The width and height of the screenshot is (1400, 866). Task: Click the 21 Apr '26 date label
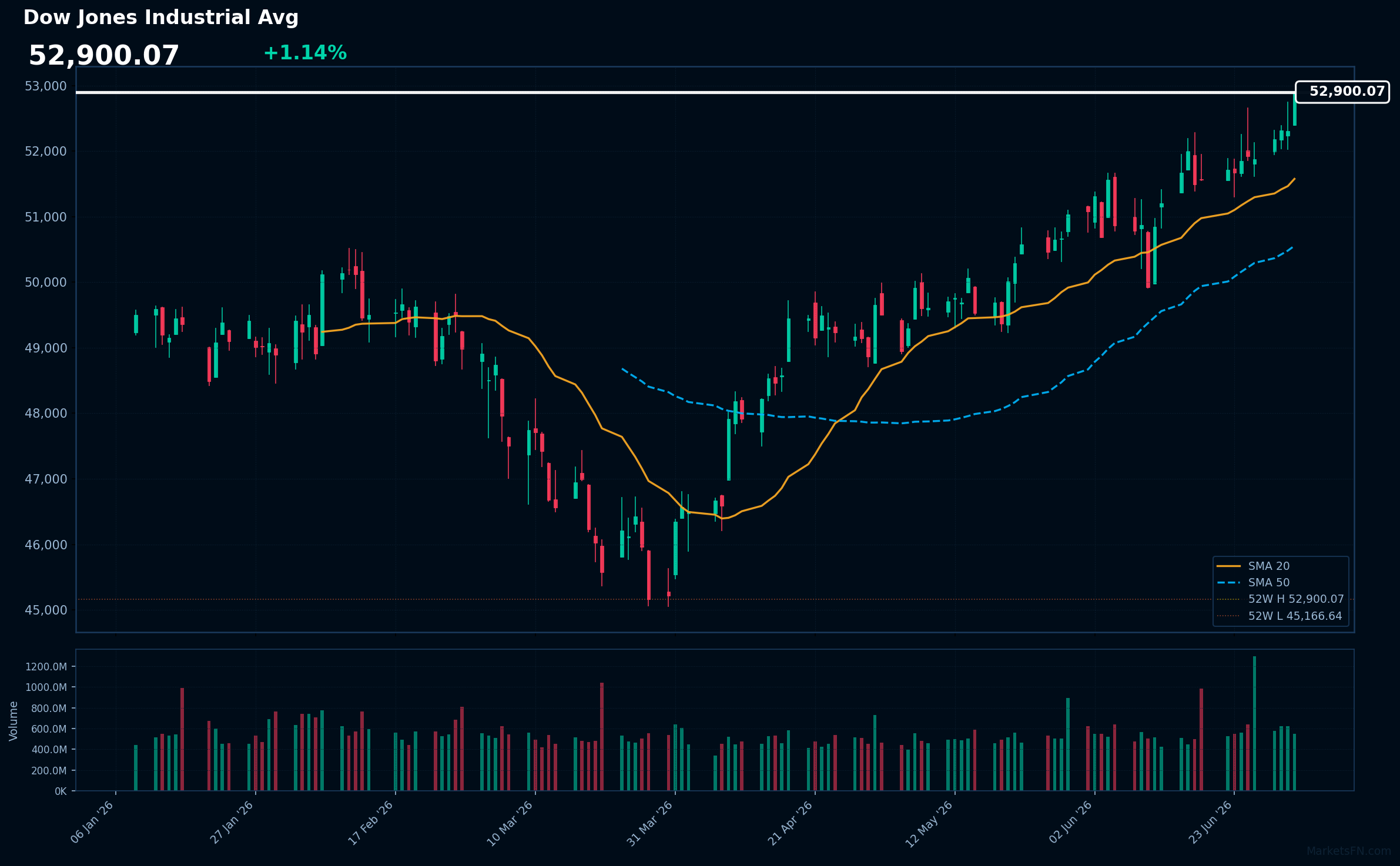791,823
